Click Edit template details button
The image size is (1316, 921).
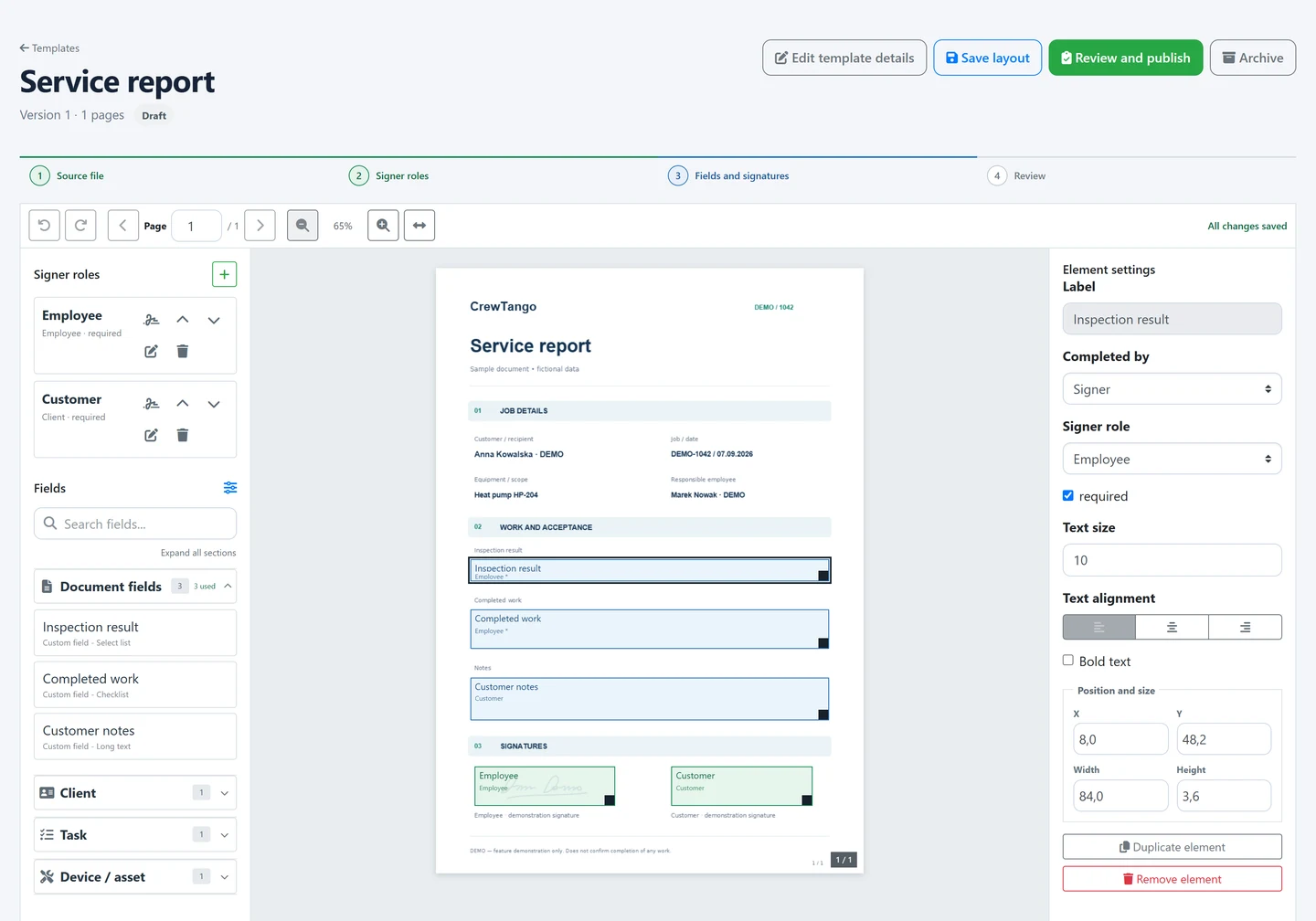pyautogui.click(x=844, y=58)
